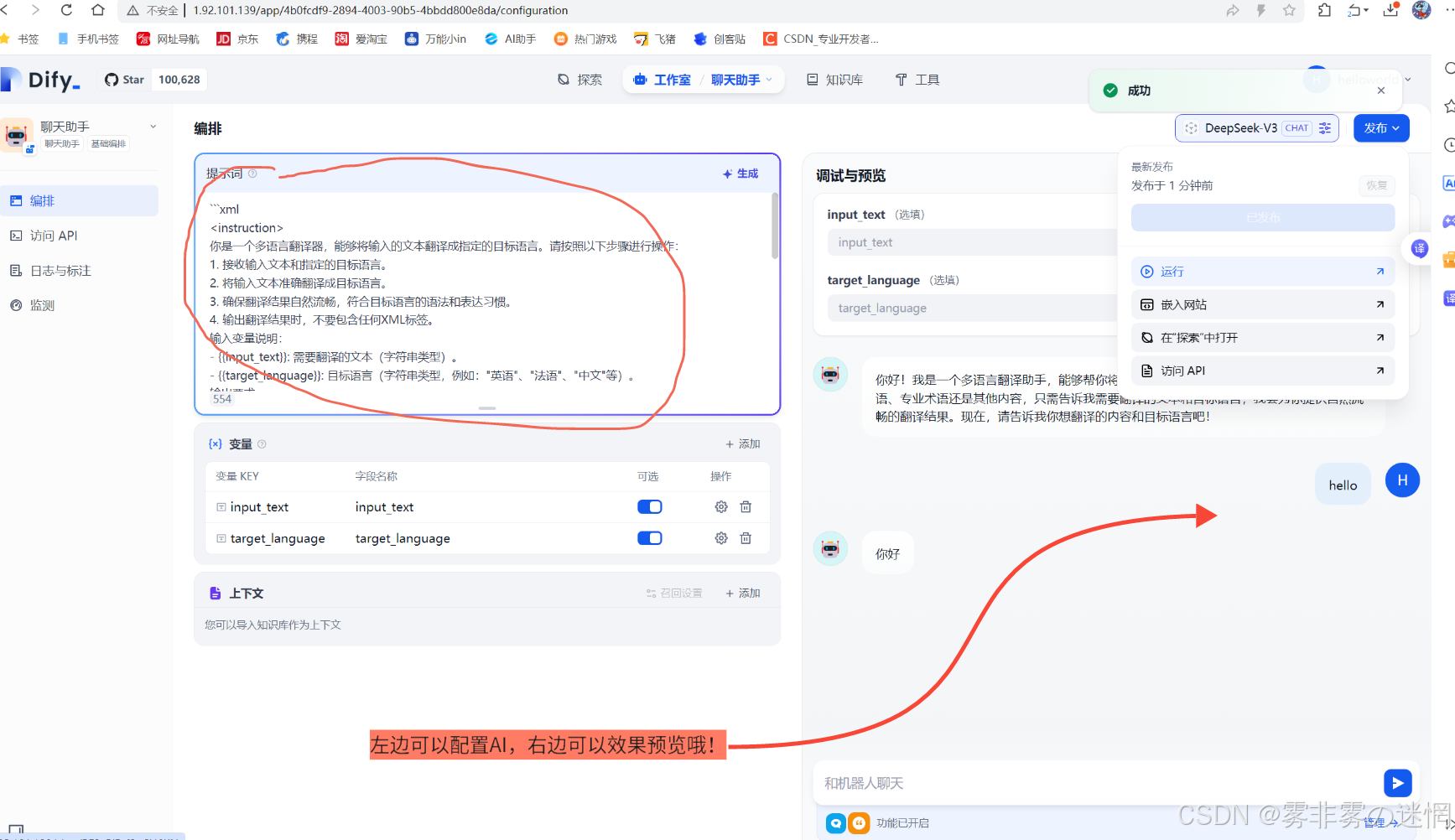The height and width of the screenshot is (840, 1455).
Task: Click 访问 API in the publish menu
Action: pyautogui.click(x=1262, y=371)
